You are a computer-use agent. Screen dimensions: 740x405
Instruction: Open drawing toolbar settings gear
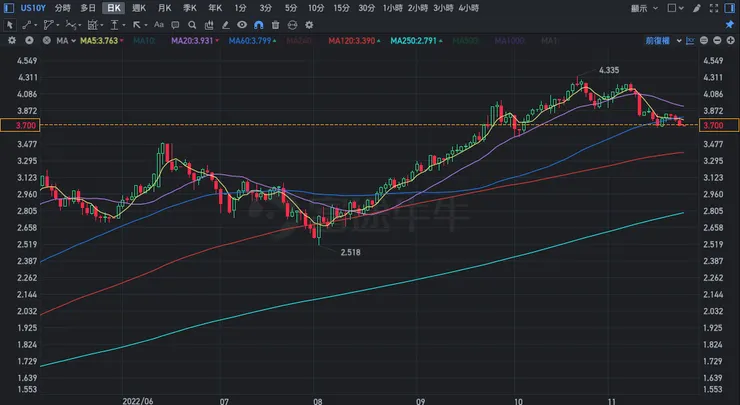[x=309, y=25]
